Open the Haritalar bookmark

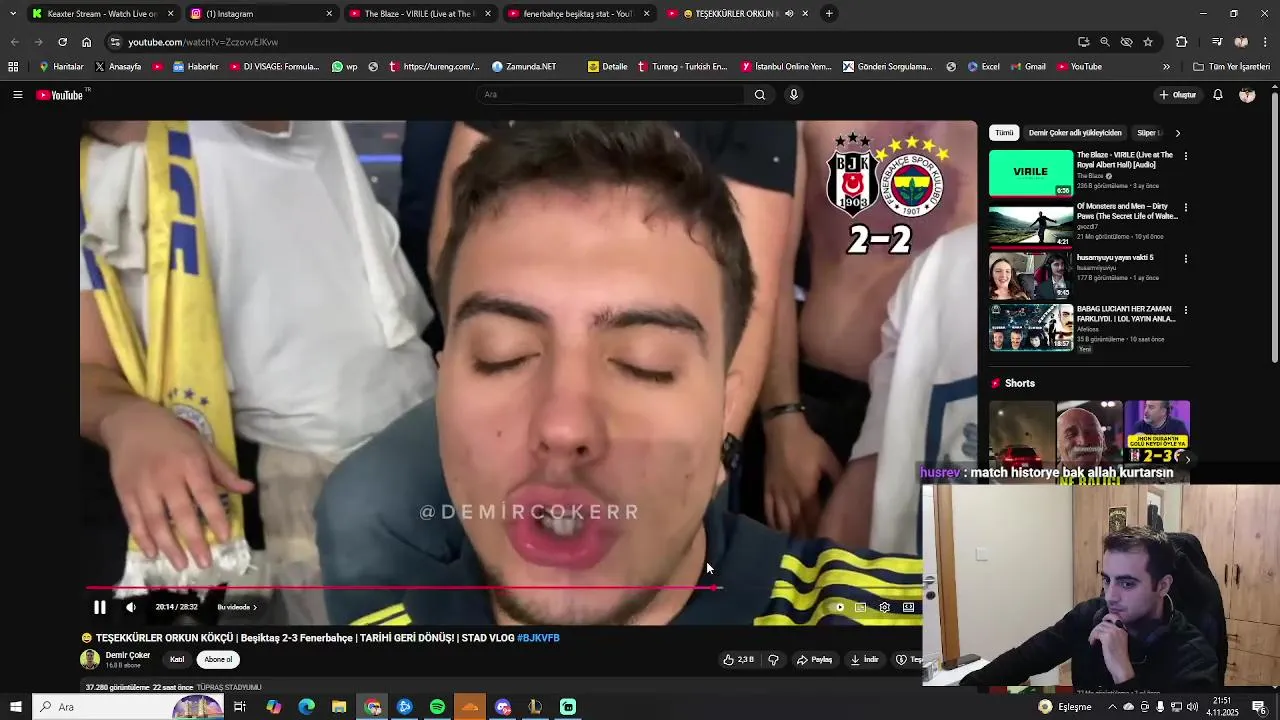tap(61, 67)
